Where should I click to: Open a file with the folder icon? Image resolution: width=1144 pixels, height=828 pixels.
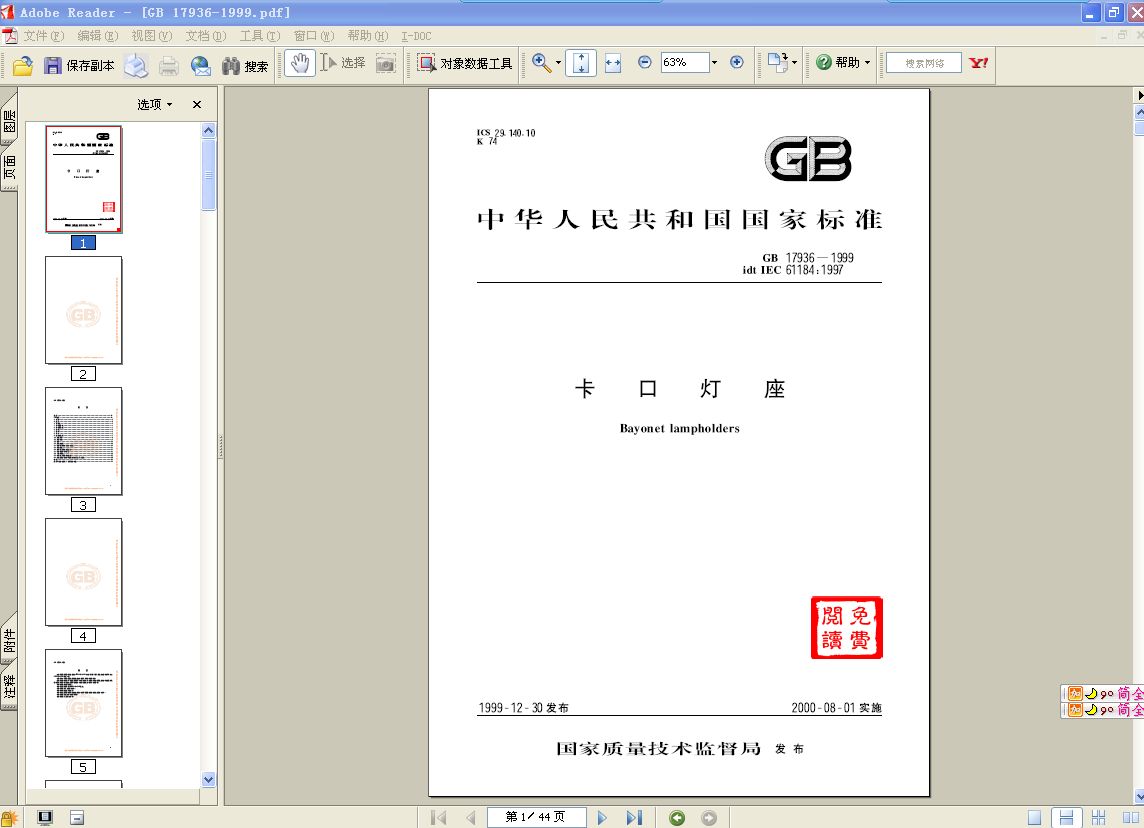pos(23,65)
